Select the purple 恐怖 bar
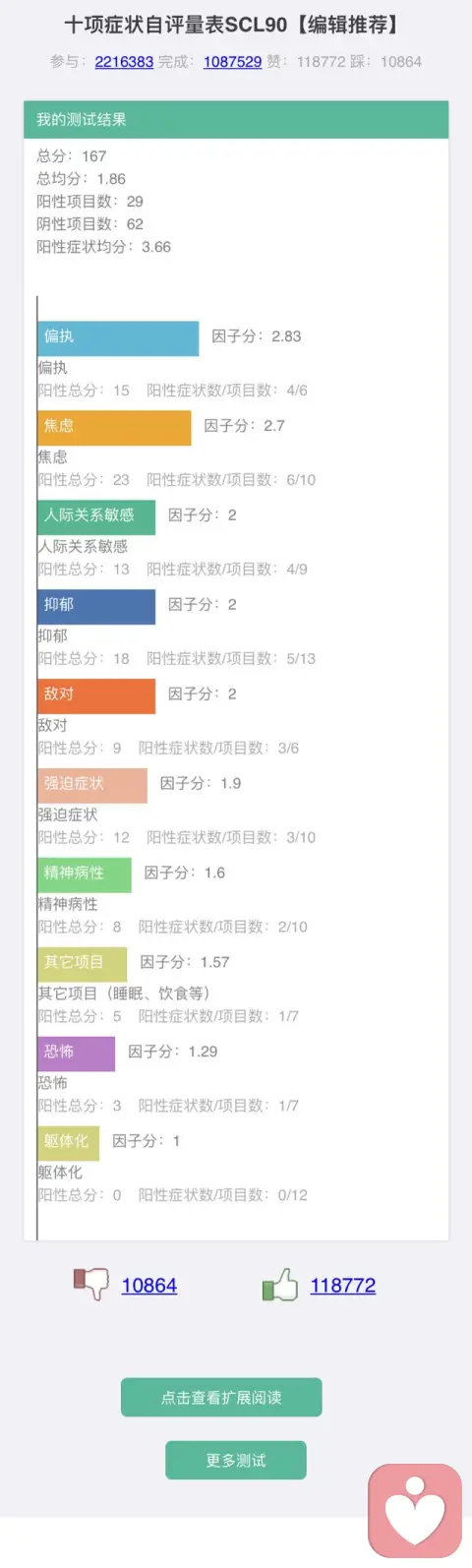The image size is (472, 1568). point(77,1054)
